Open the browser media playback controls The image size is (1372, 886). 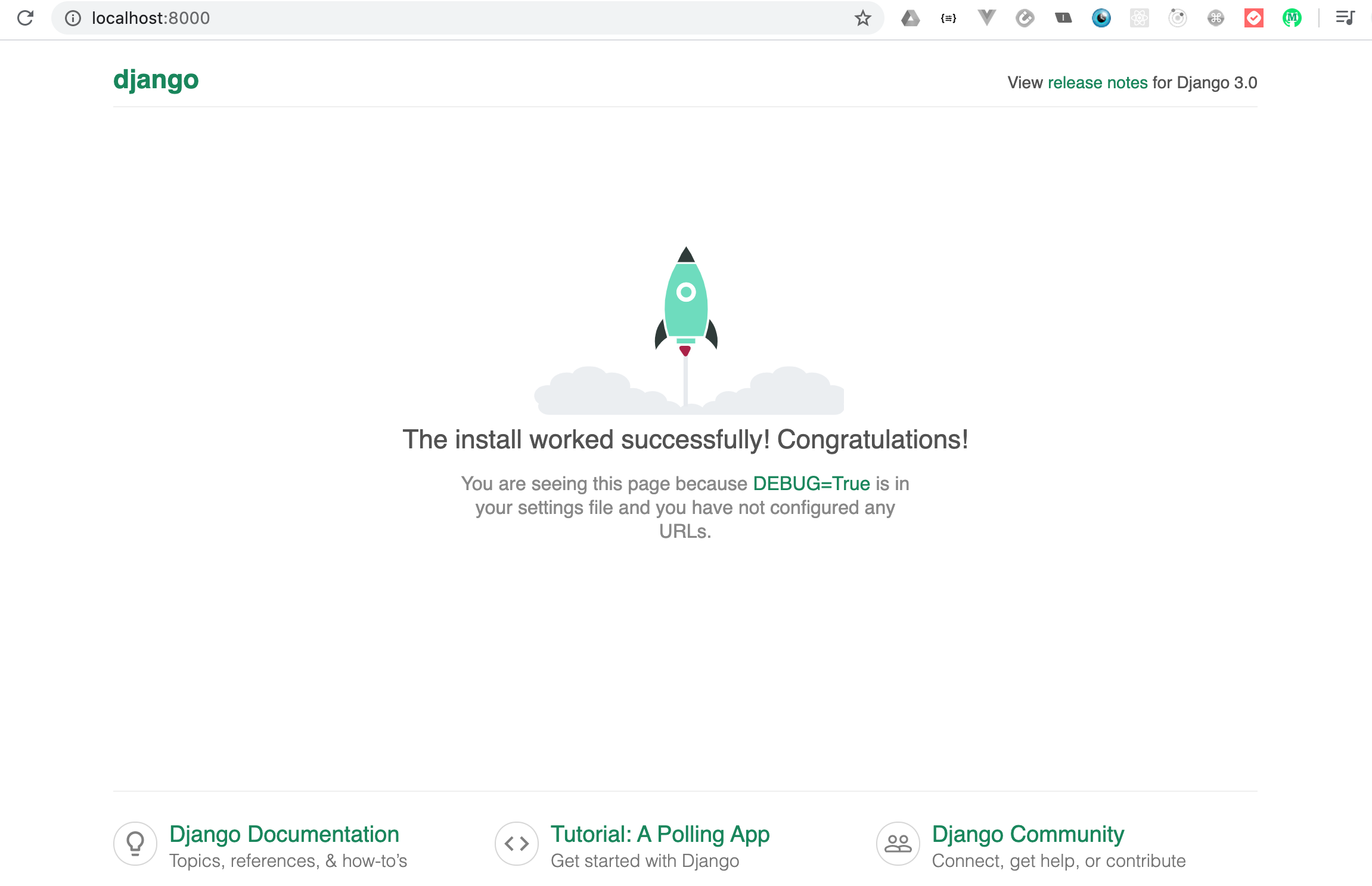point(1345,18)
